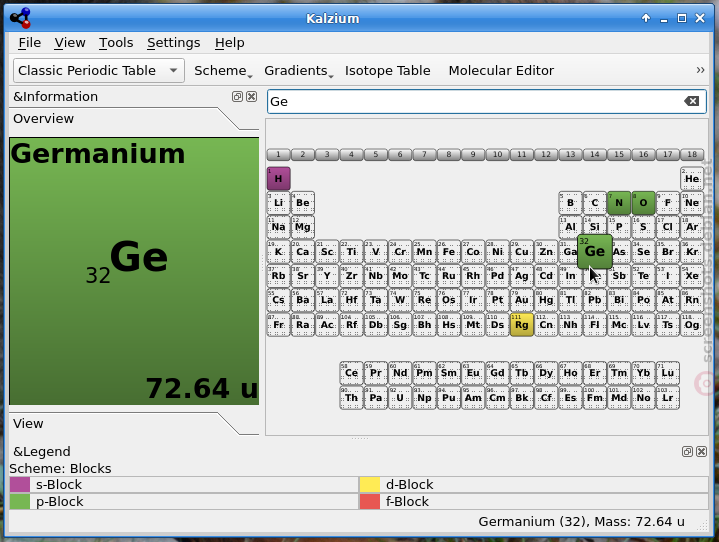This screenshot has width=719, height=542.
Task: Select the Xenon (Xe) element tile
Action: point(692,276)
